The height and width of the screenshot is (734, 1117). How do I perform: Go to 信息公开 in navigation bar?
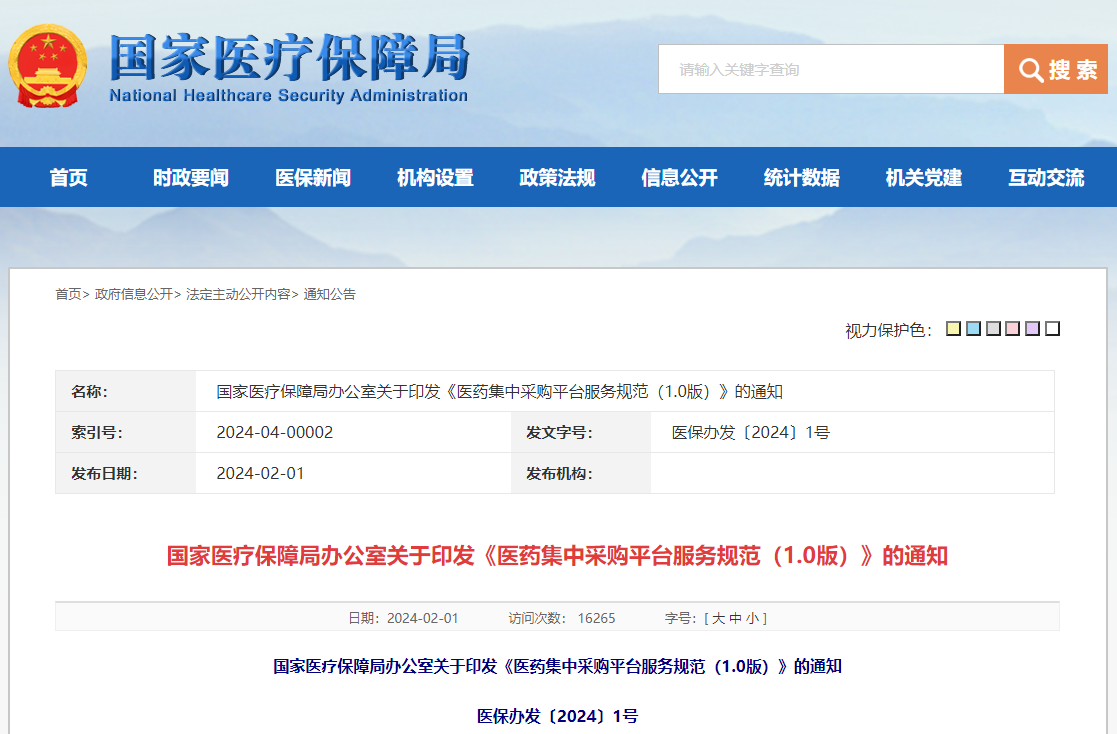(679, 178)
